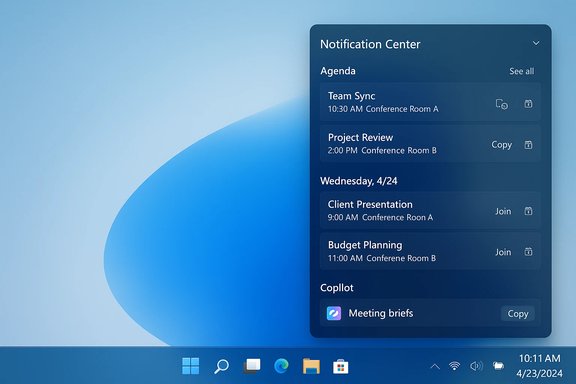Screen dimensions: 576x384
Task: Click the Meeting briefs label
Action: (x=381, y=313)
